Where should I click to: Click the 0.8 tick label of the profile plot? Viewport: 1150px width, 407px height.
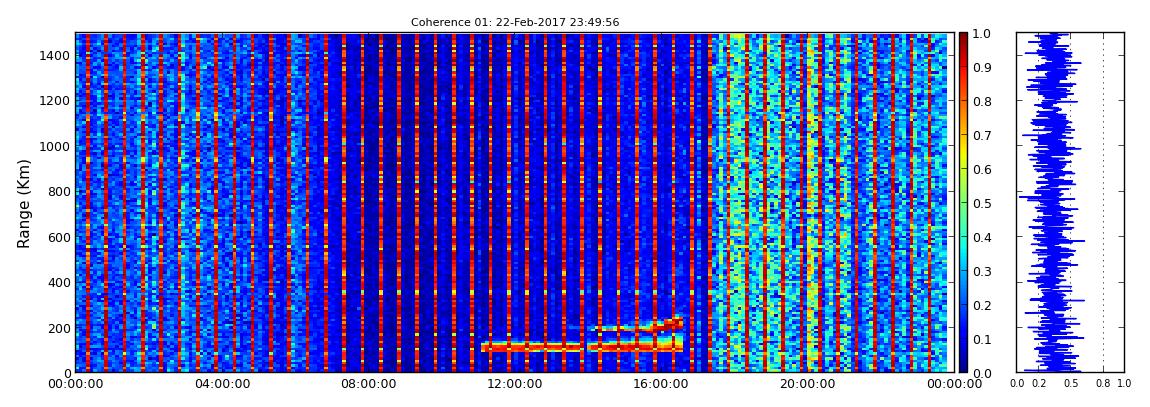1103,384
